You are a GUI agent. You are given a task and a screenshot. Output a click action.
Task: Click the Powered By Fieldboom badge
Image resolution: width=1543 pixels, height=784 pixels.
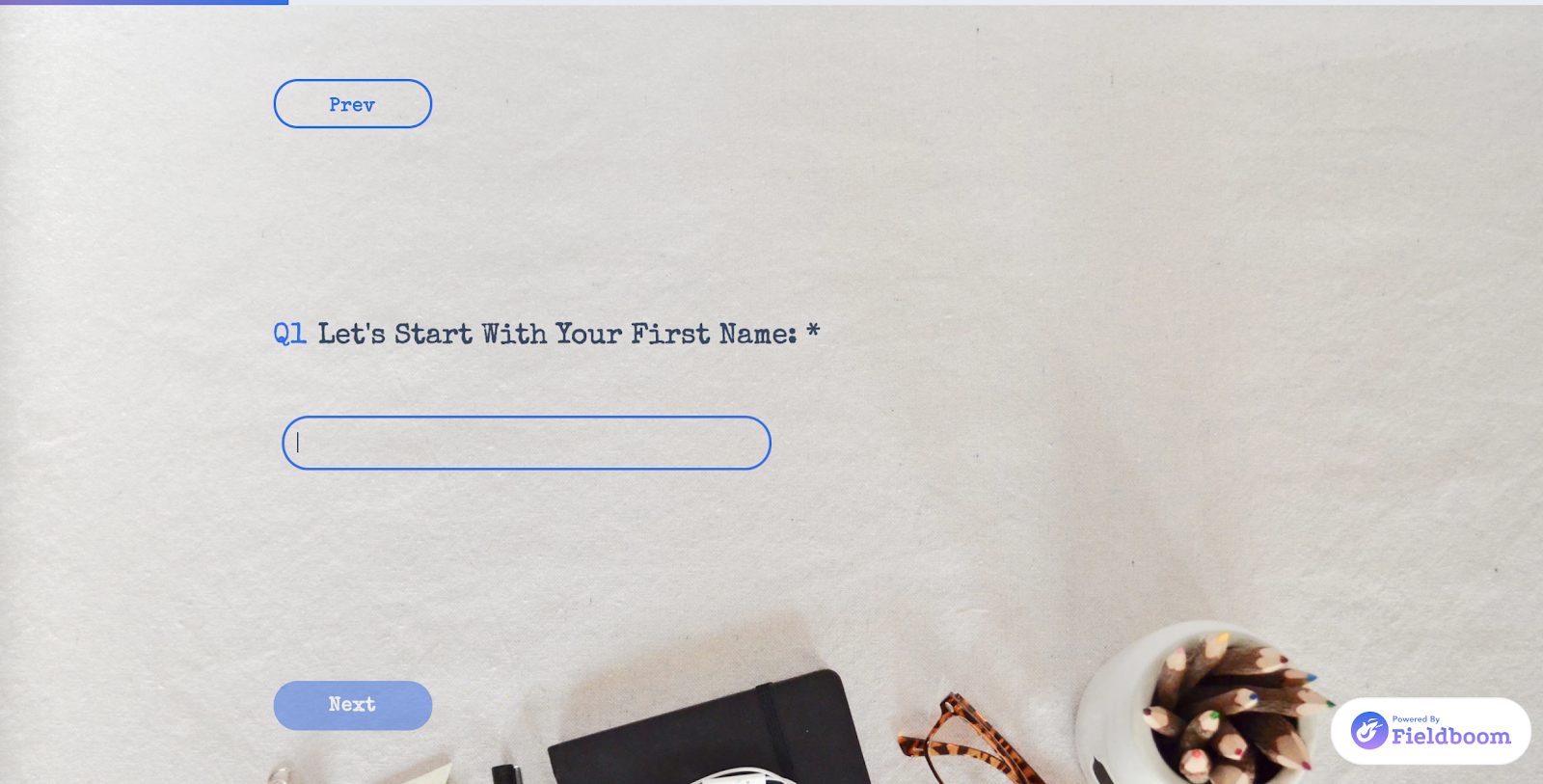click(1431, 731)
